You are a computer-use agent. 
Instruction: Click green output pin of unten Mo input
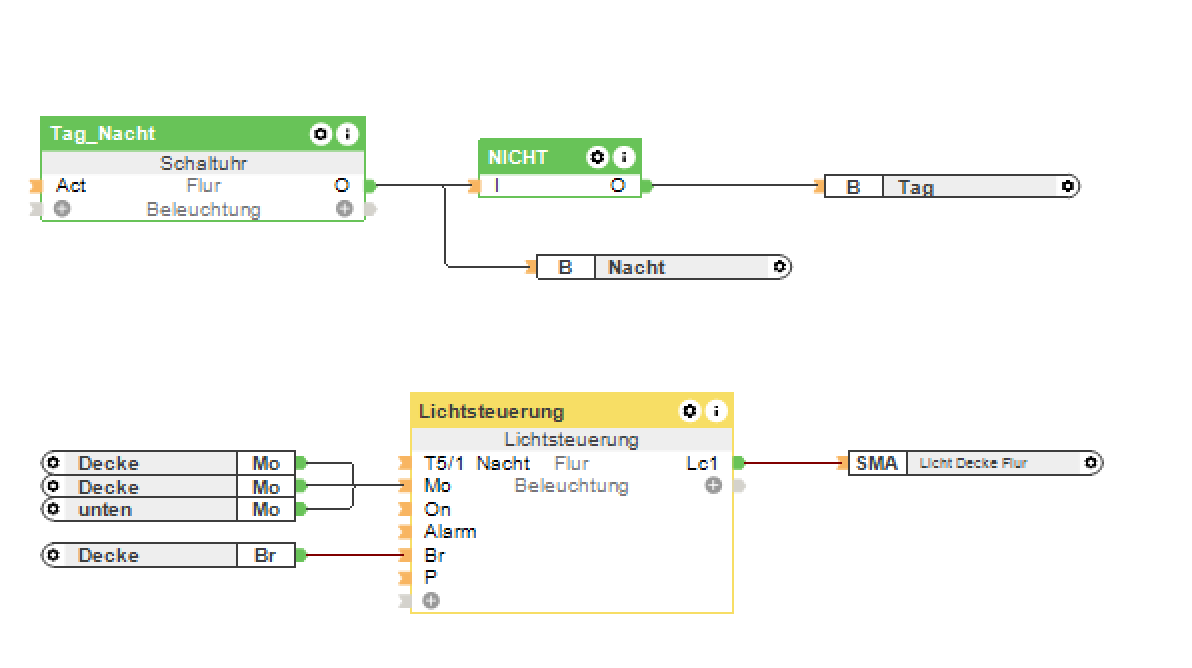tap(301, 508)
